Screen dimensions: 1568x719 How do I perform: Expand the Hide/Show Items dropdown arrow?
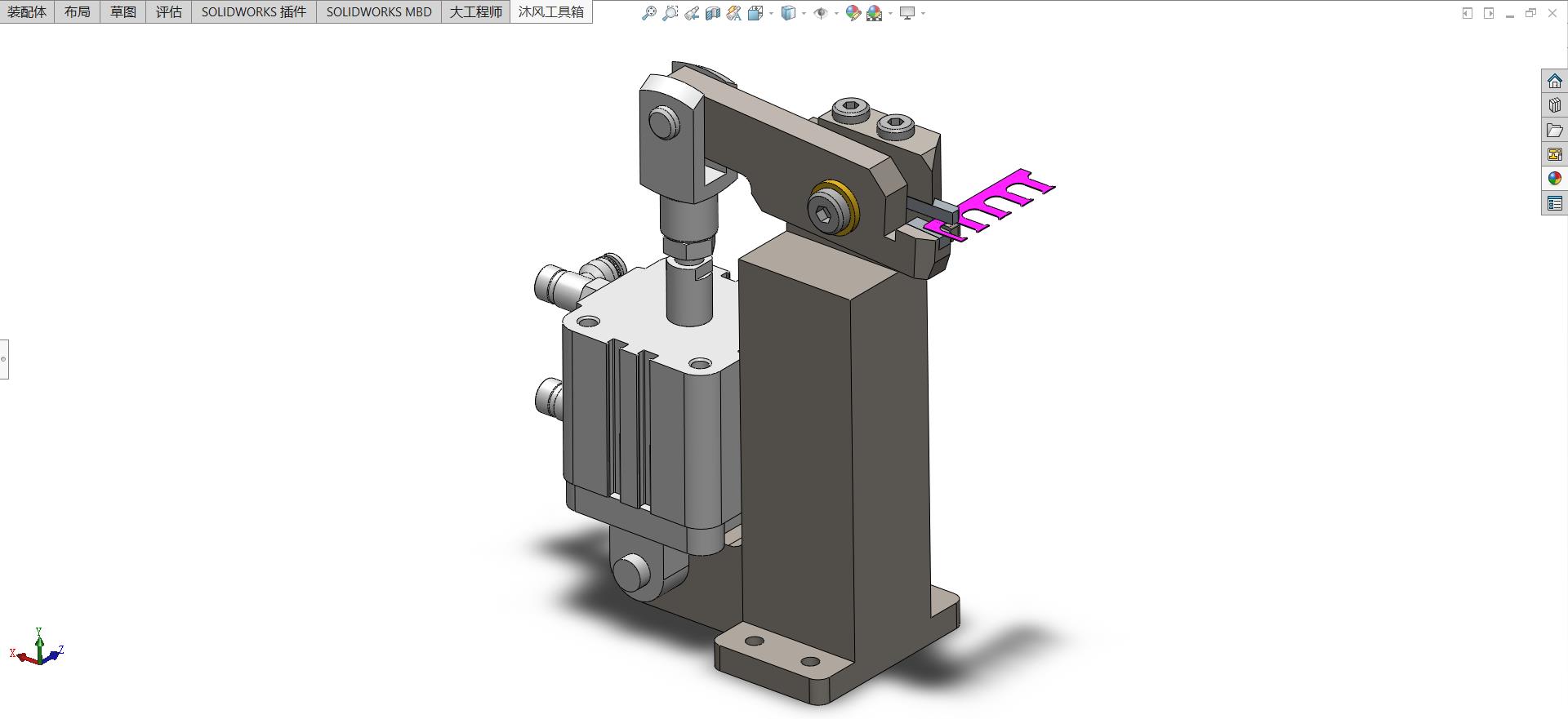[x=836, y=13]
